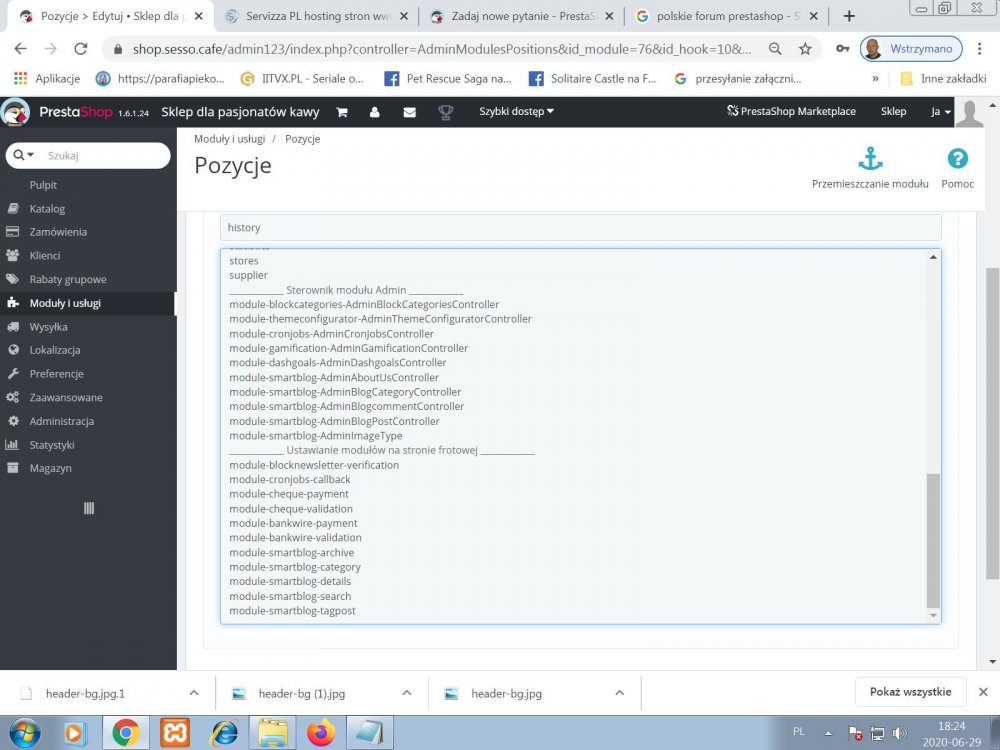Click the history filter input field
Screen dimensions: 1000x750
tap(580, 228)
